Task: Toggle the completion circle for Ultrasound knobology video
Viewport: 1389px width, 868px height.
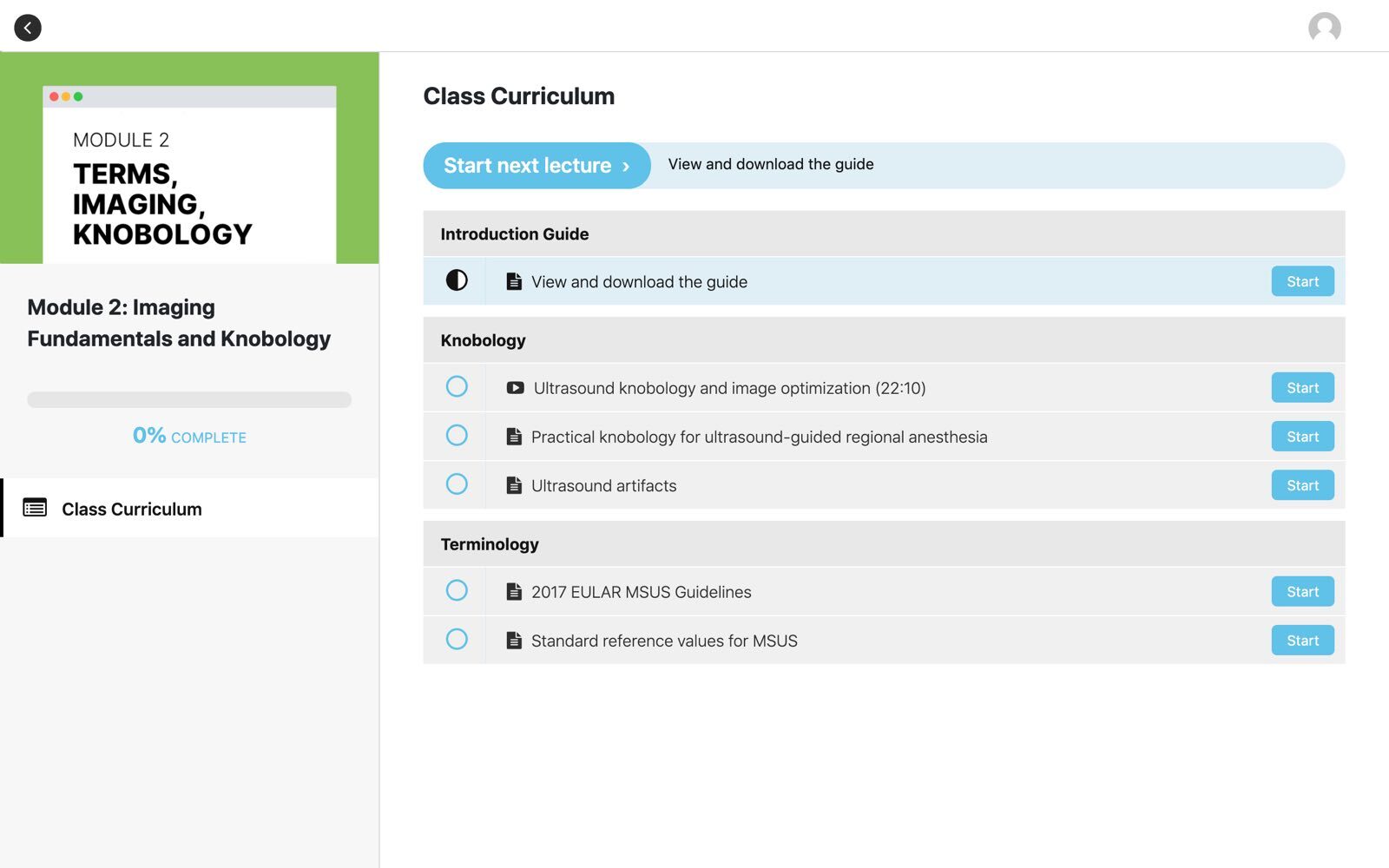Action: pos(456,387)
